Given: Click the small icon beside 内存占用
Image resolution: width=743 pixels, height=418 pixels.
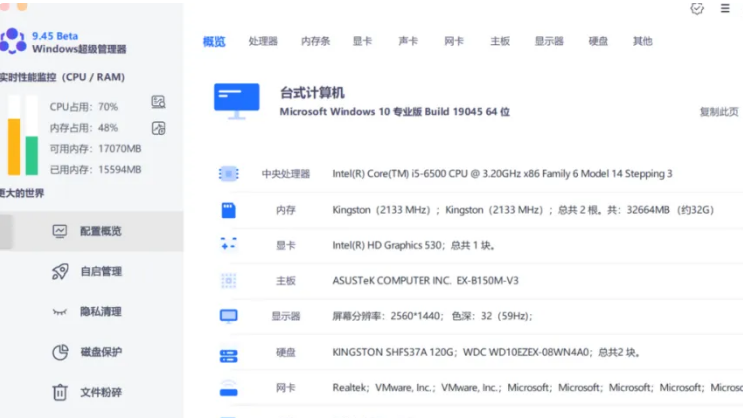Looking at the screenshot, I should point(158,128).
